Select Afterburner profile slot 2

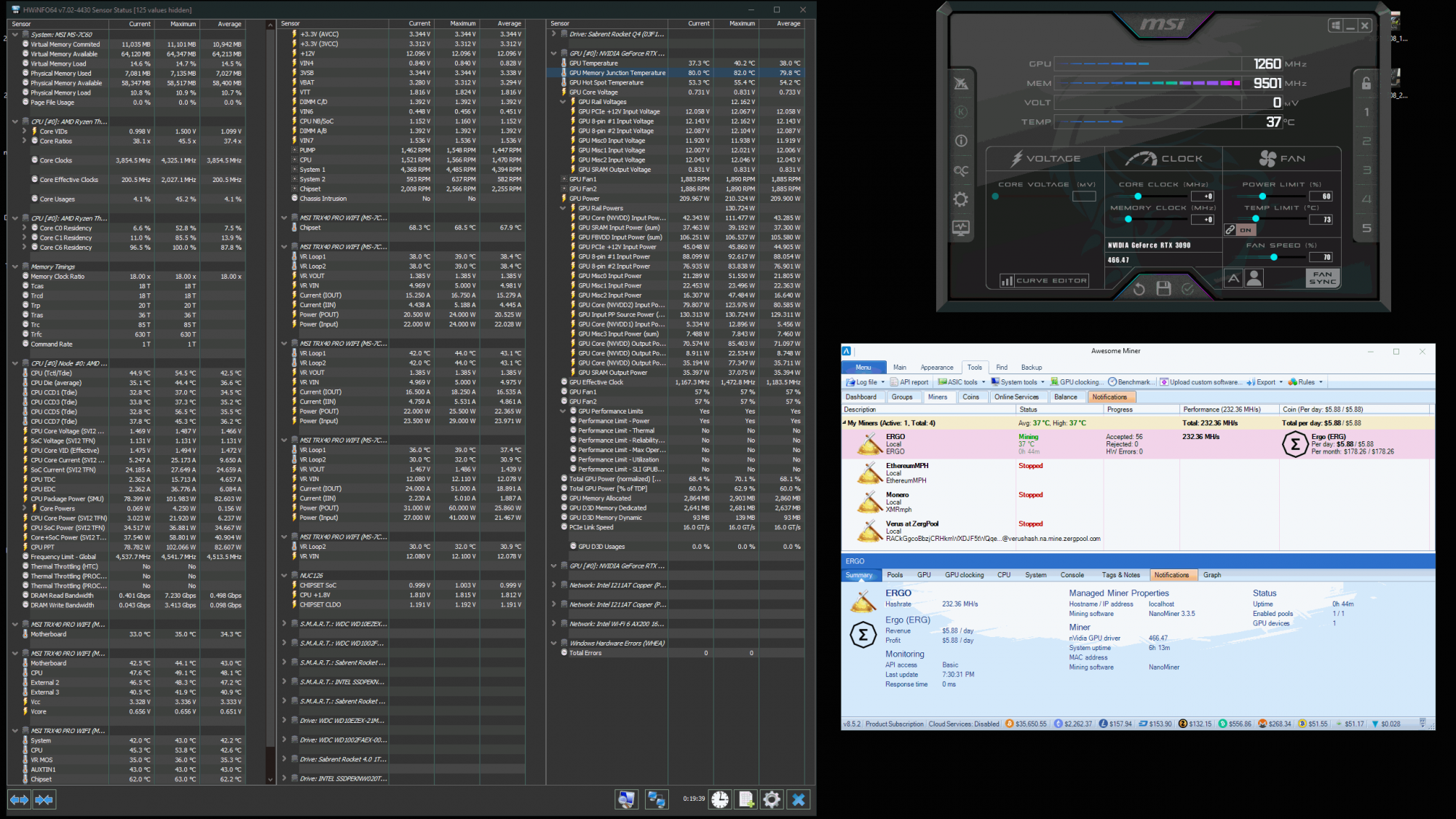coord(1366,141)
